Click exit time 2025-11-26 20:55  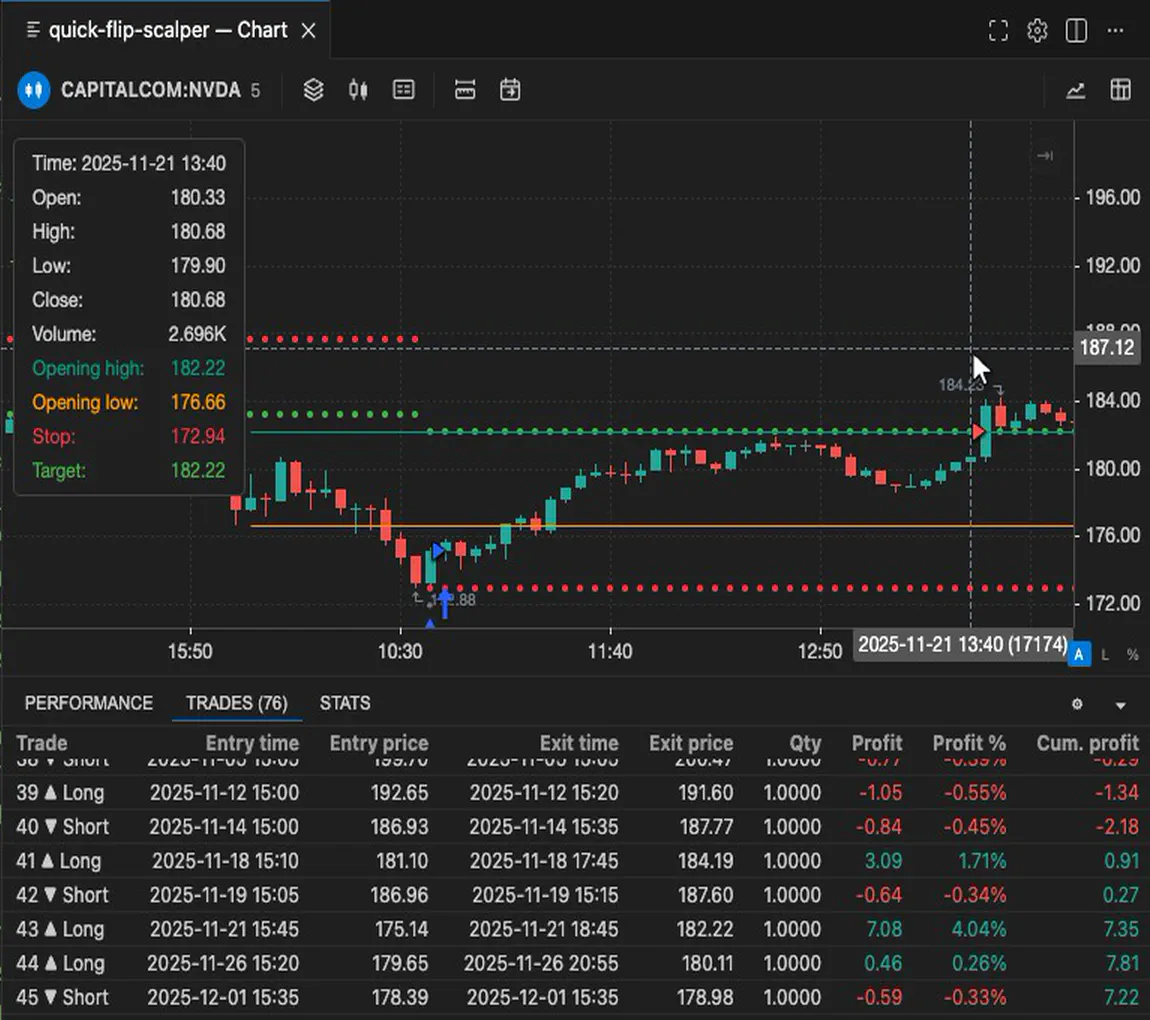pyautogui.click(x=541, y=963)
